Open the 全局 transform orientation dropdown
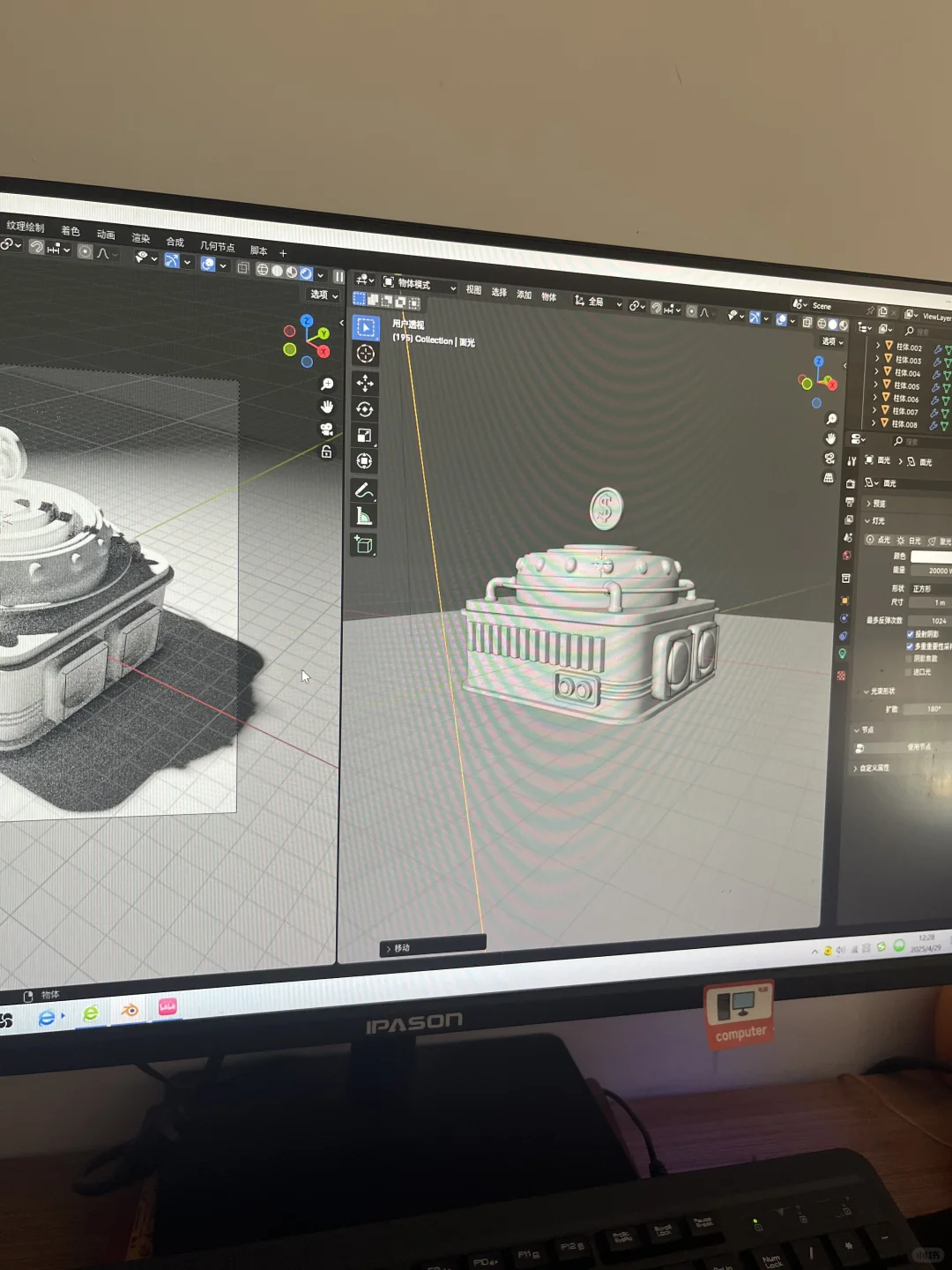 (x=598, y=302)
